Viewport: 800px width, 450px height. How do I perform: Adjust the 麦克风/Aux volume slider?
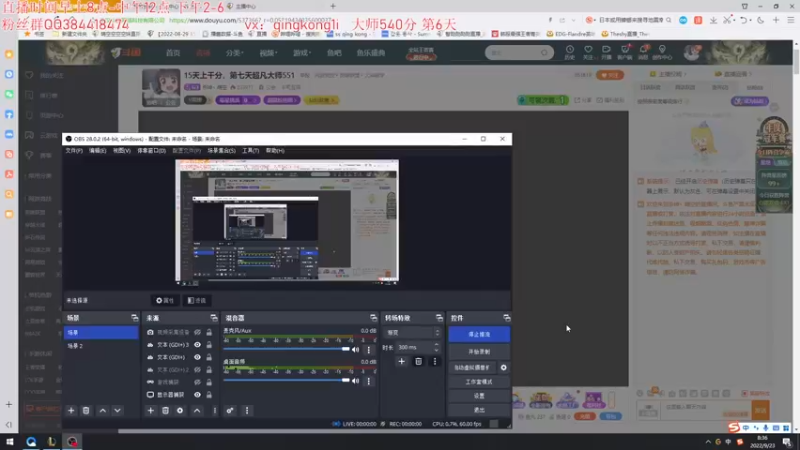286,349
